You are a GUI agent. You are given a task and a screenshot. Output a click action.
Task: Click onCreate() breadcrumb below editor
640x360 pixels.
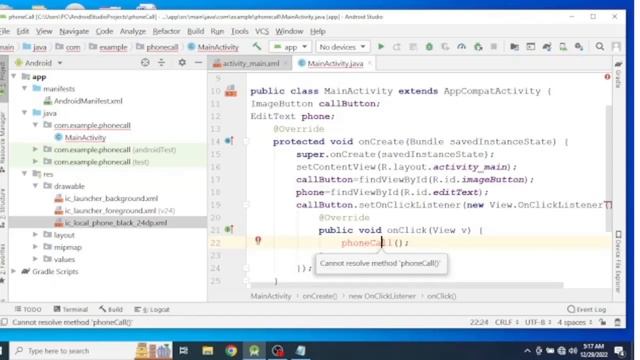point(320,296)
